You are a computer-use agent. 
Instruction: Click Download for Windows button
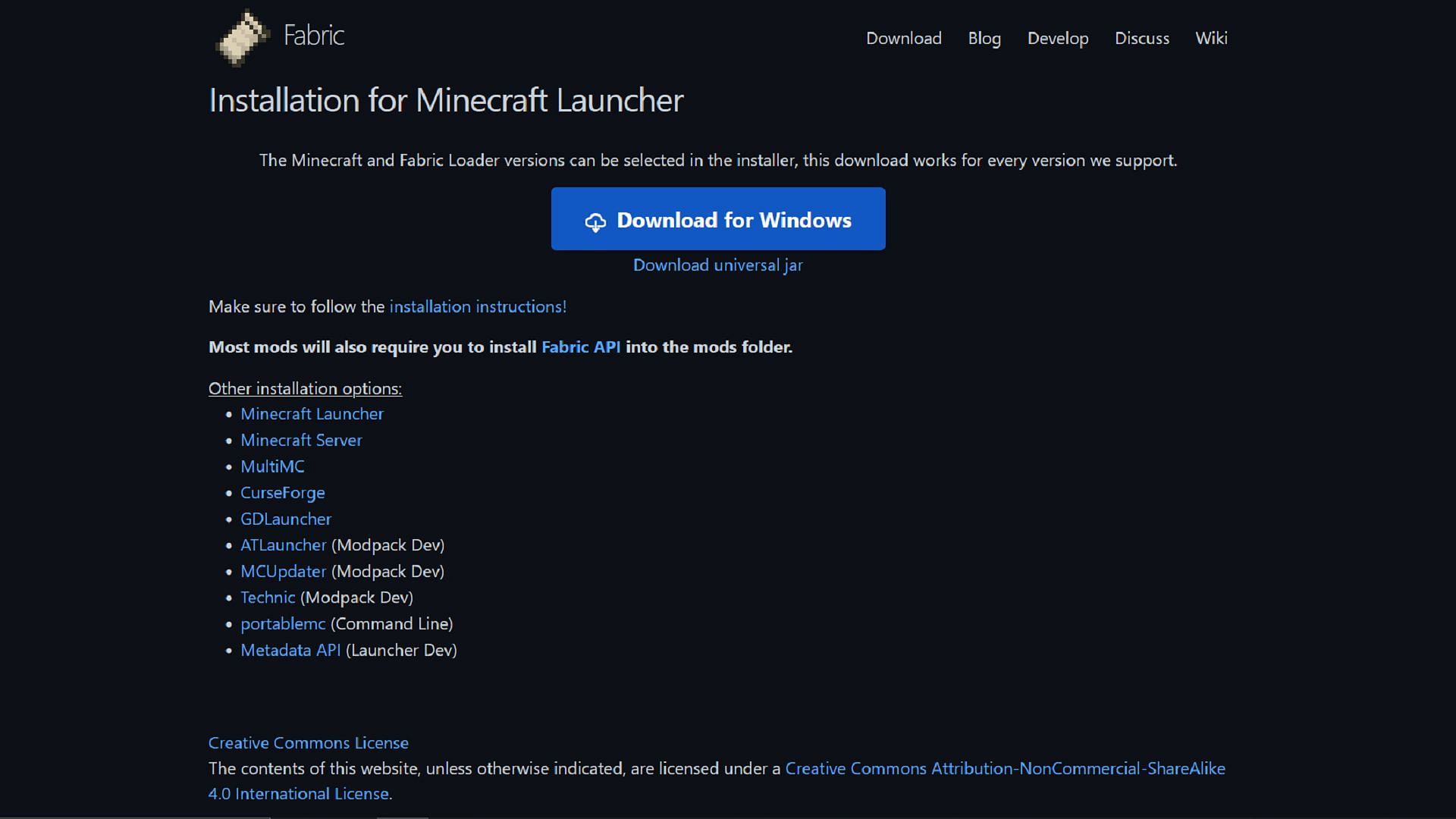pyautogui.click(x=718, y=218)
